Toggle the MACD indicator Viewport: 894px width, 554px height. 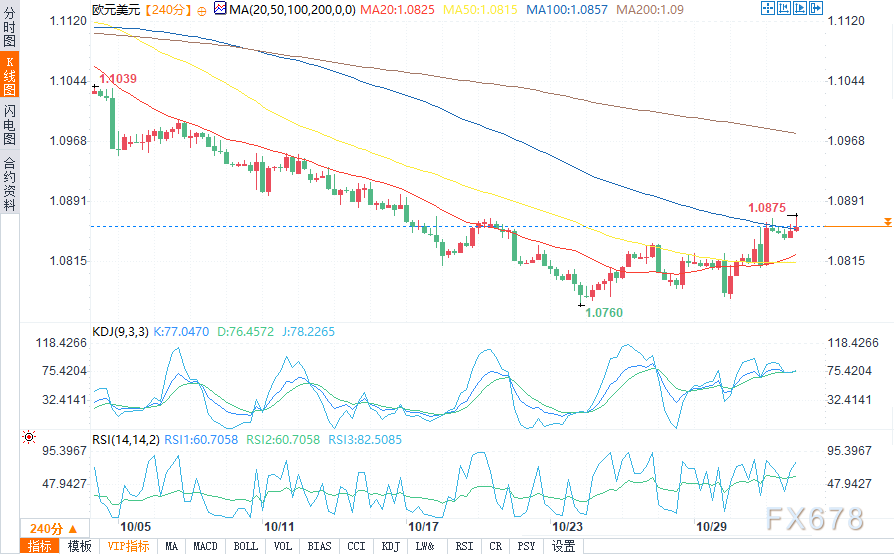tap(205, 546)
